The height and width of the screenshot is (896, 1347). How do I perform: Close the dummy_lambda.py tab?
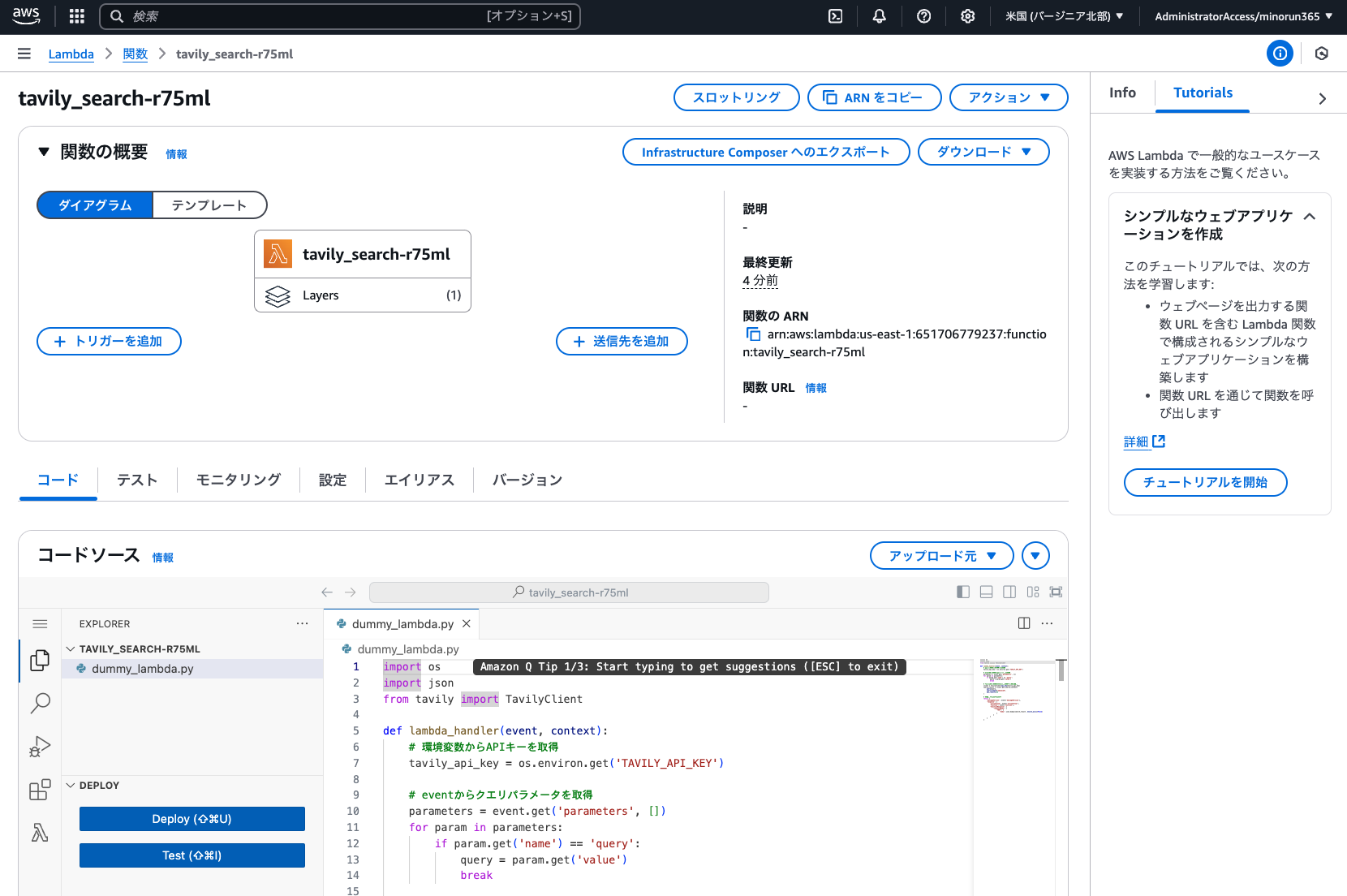(467, 623)
